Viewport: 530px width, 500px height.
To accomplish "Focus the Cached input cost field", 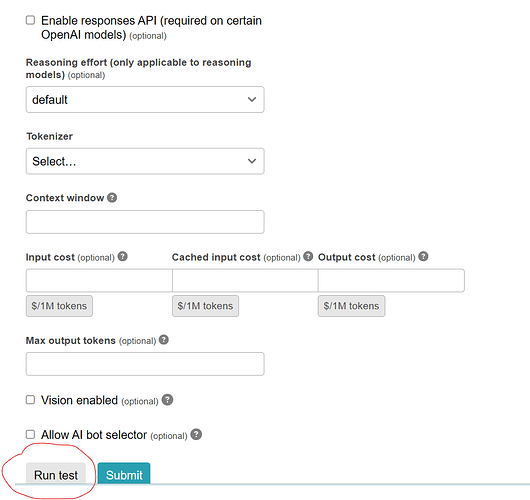I will [245, 281].
